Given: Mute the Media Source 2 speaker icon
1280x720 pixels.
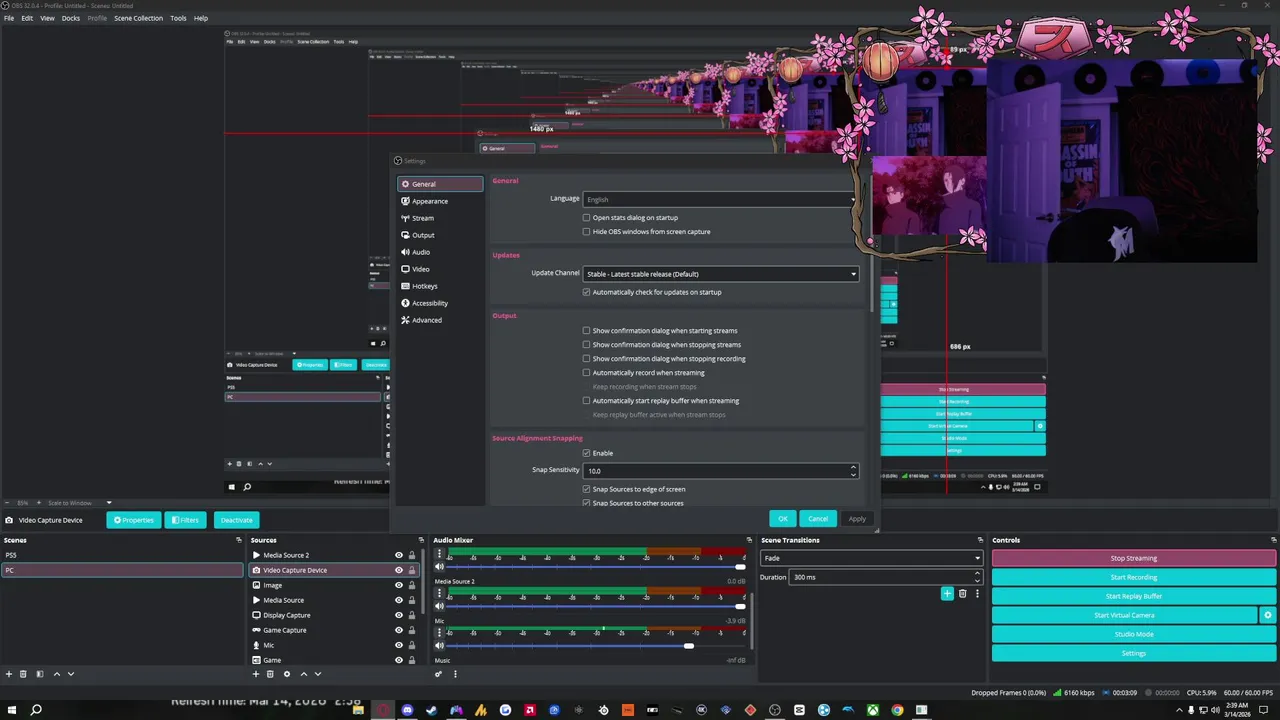Looking at the screenshot, I should click(439, 605).
